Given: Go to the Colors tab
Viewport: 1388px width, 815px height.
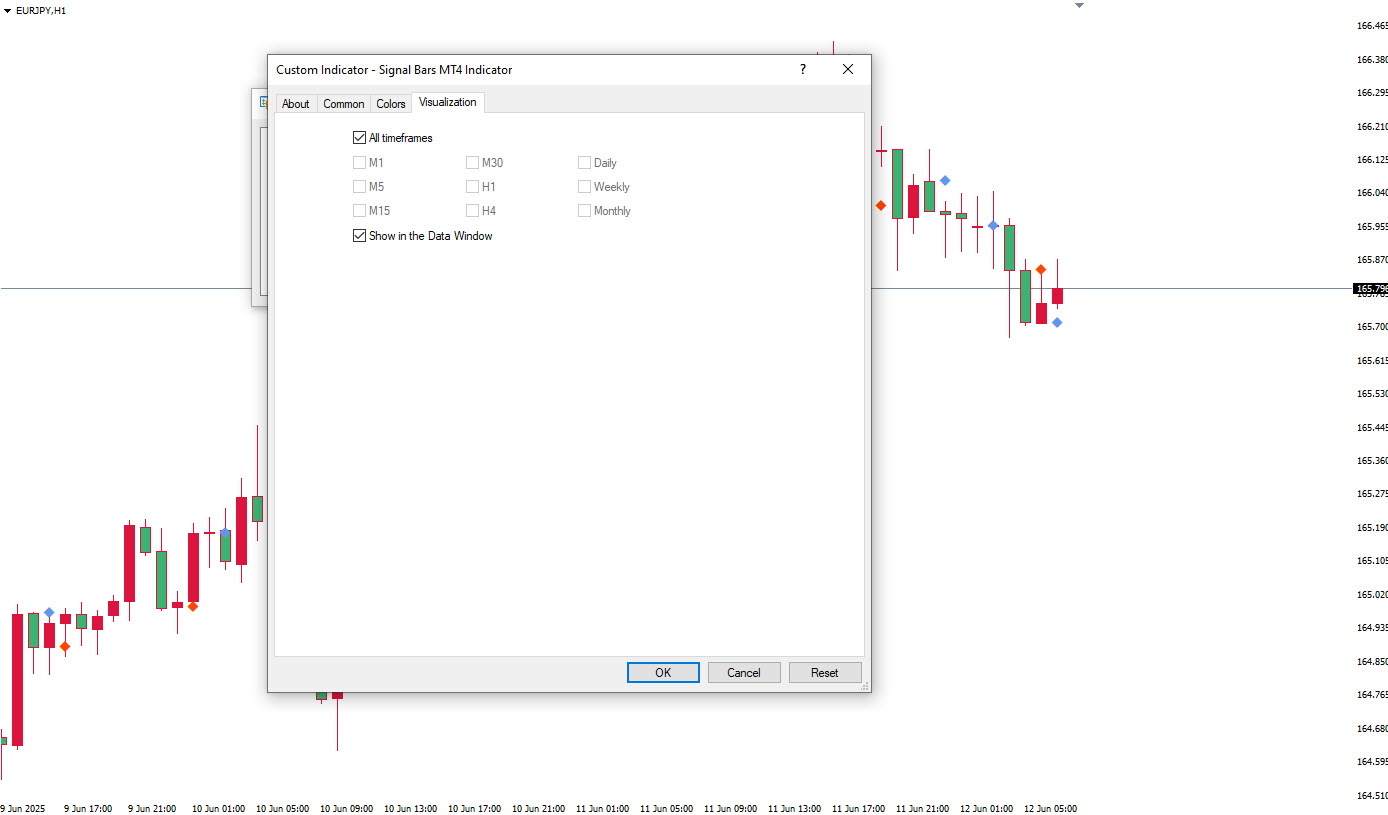Looking at the screenshot, I should (x=391, y=104).
